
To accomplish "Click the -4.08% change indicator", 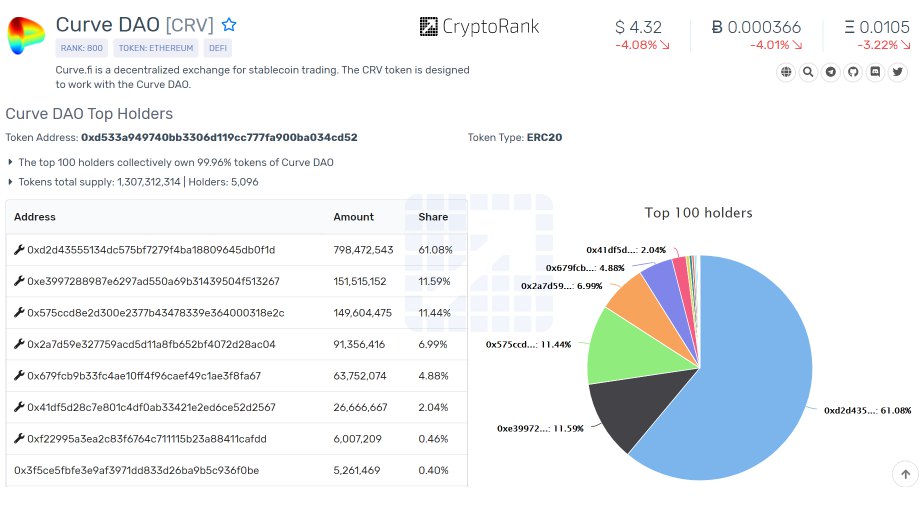I will click(642, 45).
